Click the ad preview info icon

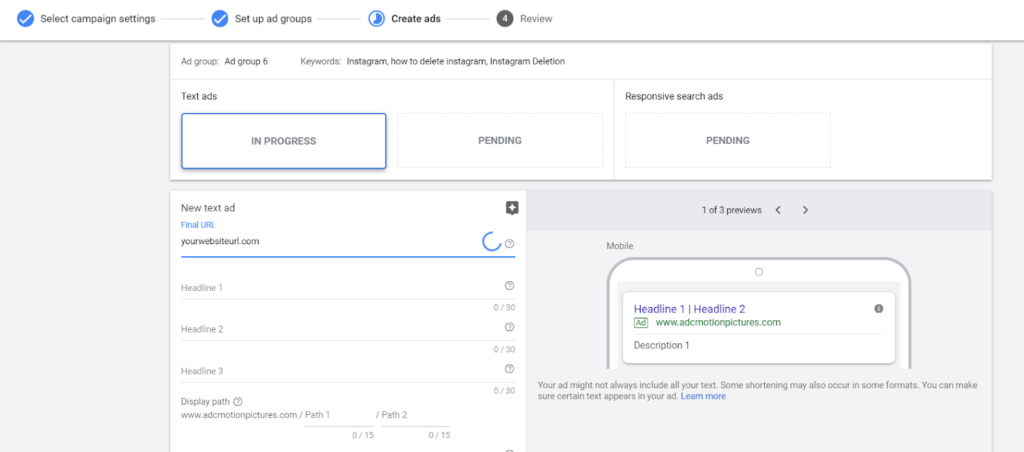pos(879,309)
